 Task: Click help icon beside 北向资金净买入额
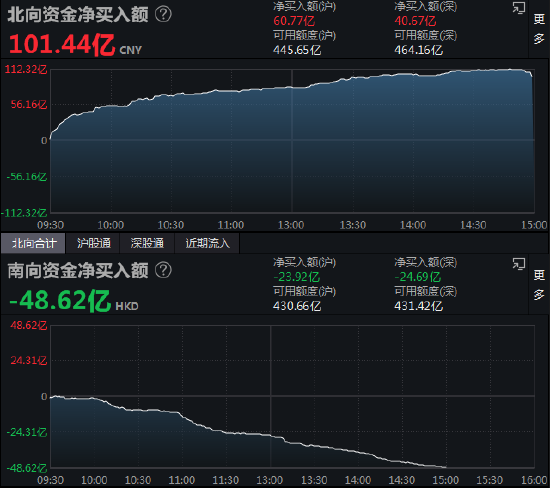point(163,14)
